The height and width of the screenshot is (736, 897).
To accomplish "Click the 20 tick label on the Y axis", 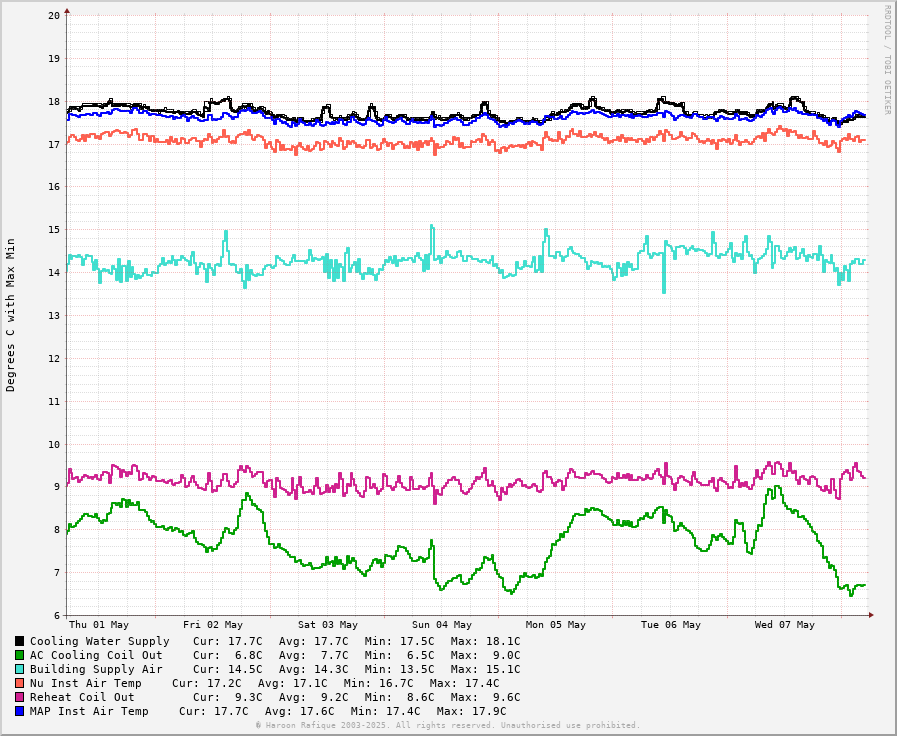I will (53, 16).
